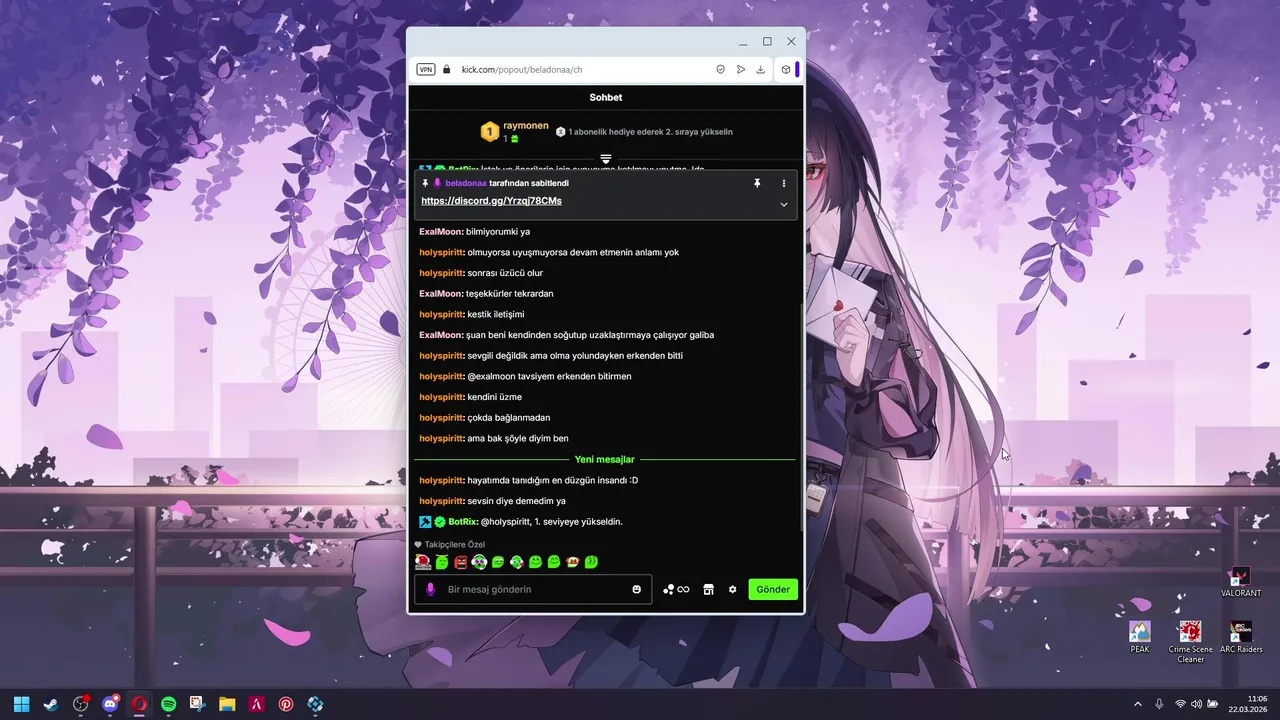Expand the pinned message chevron
Viewport: 1280px width, 720px height.
click(784, 204)
